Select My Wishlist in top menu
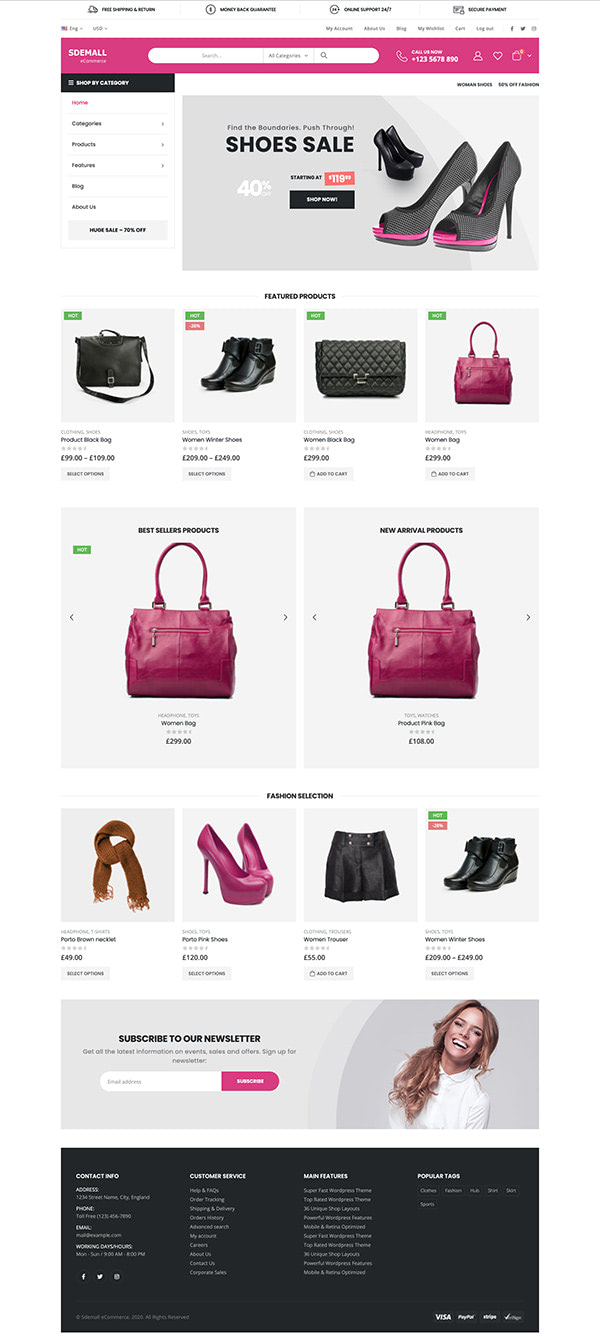This screenshot has height=1342, width=600. click(x=431, y=29)
